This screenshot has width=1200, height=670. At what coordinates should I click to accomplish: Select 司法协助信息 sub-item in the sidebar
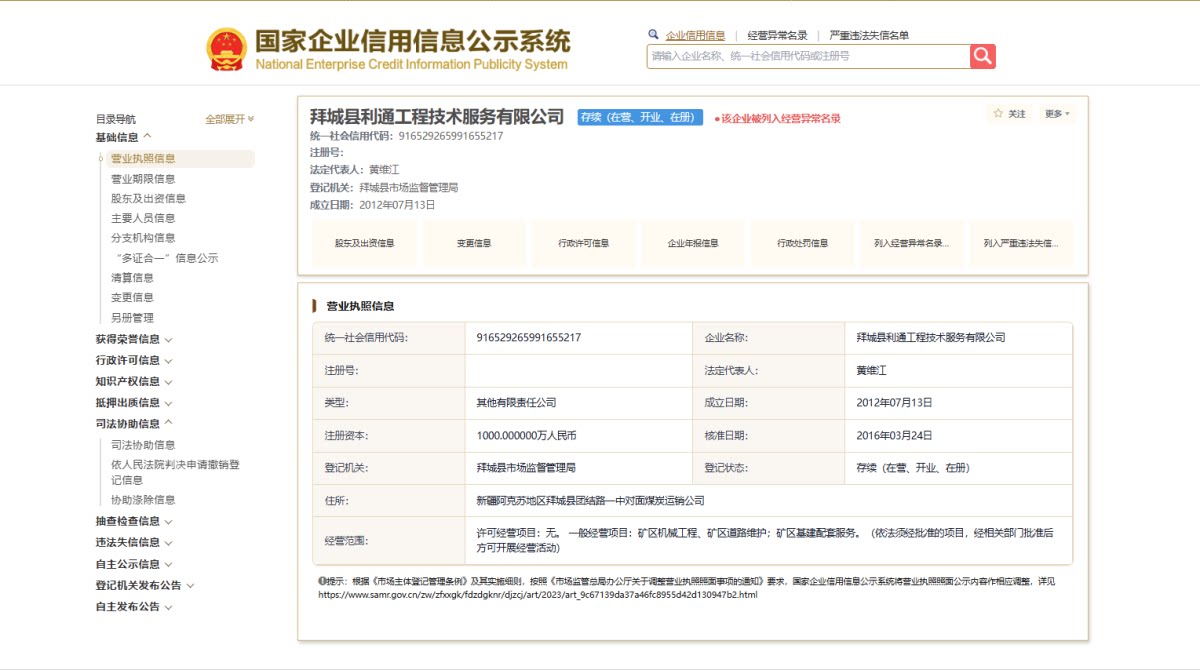click(x=143, y=445)
